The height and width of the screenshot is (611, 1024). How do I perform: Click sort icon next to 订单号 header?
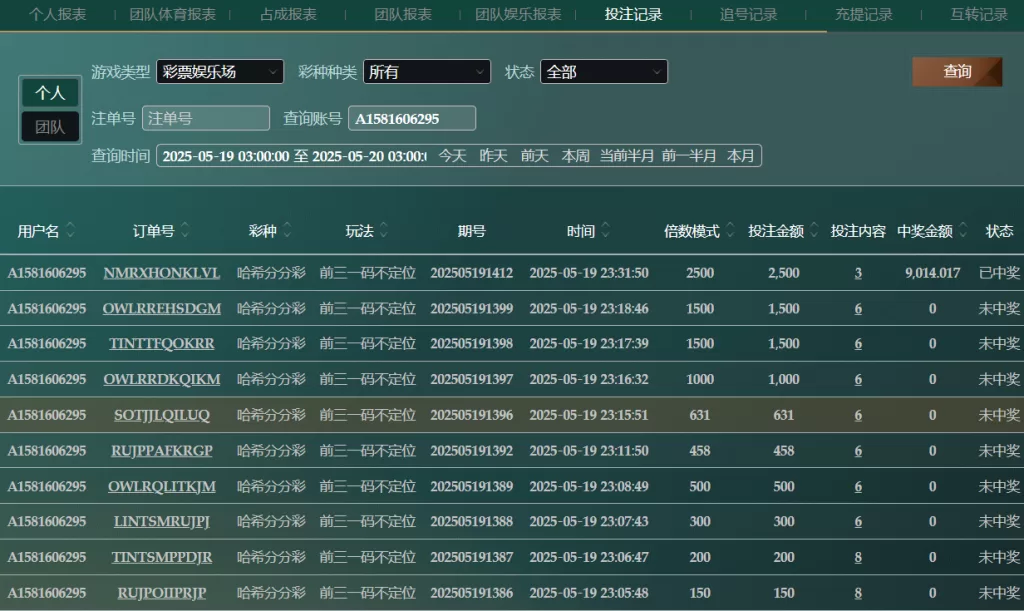pos(186,231)
